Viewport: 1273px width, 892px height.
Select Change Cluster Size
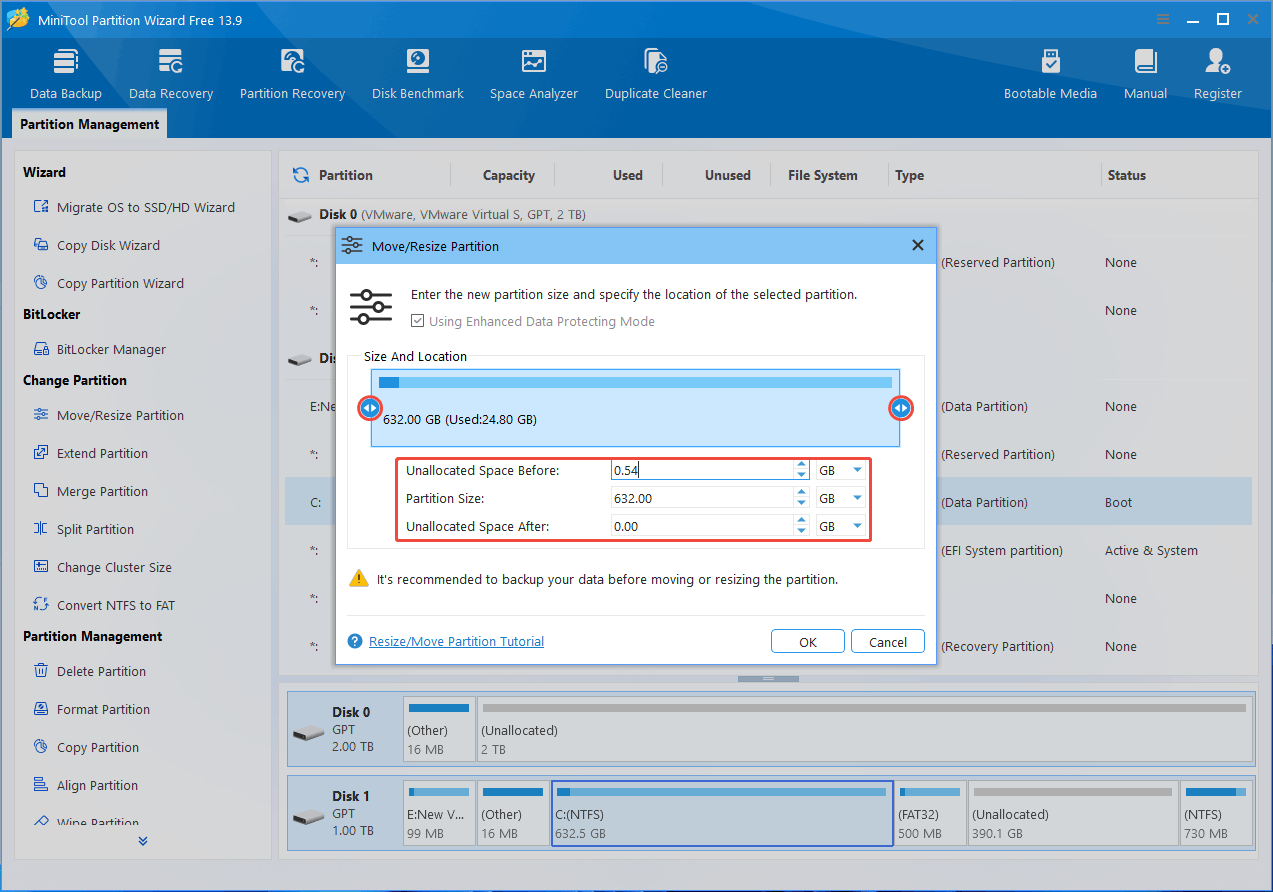tap(103, 567)
